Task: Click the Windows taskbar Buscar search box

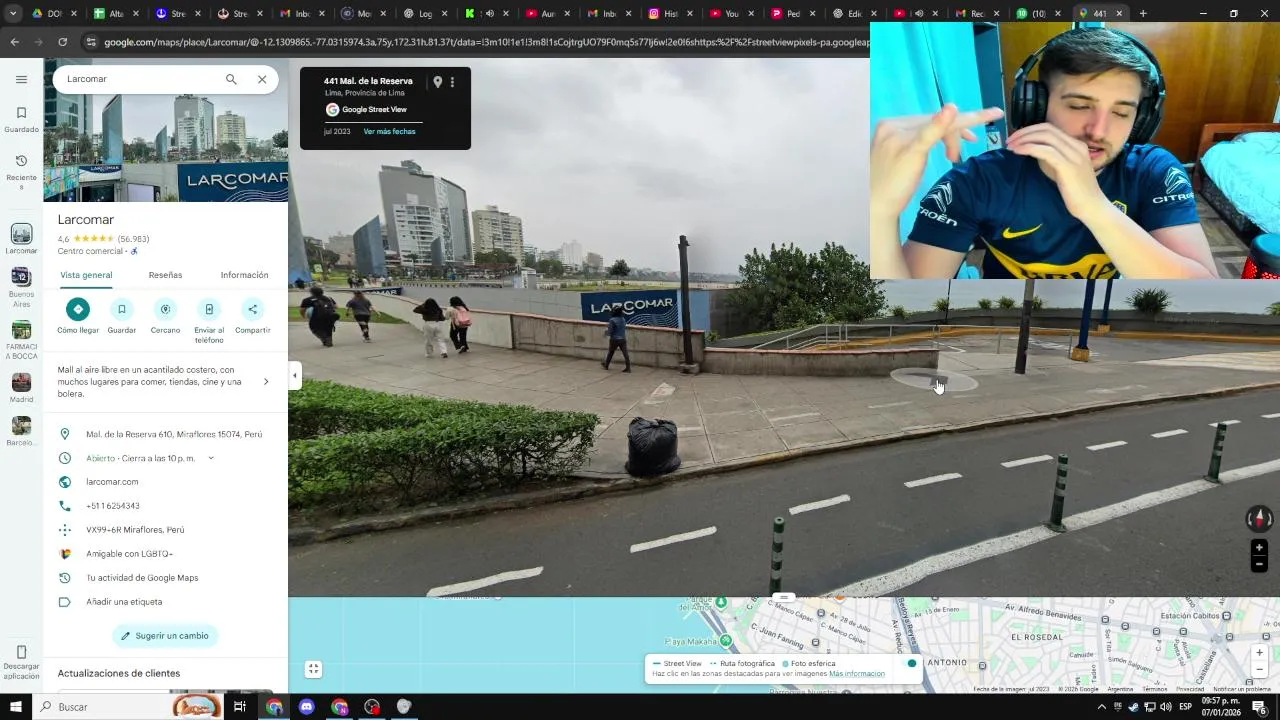Action: (x=127, y=707)
